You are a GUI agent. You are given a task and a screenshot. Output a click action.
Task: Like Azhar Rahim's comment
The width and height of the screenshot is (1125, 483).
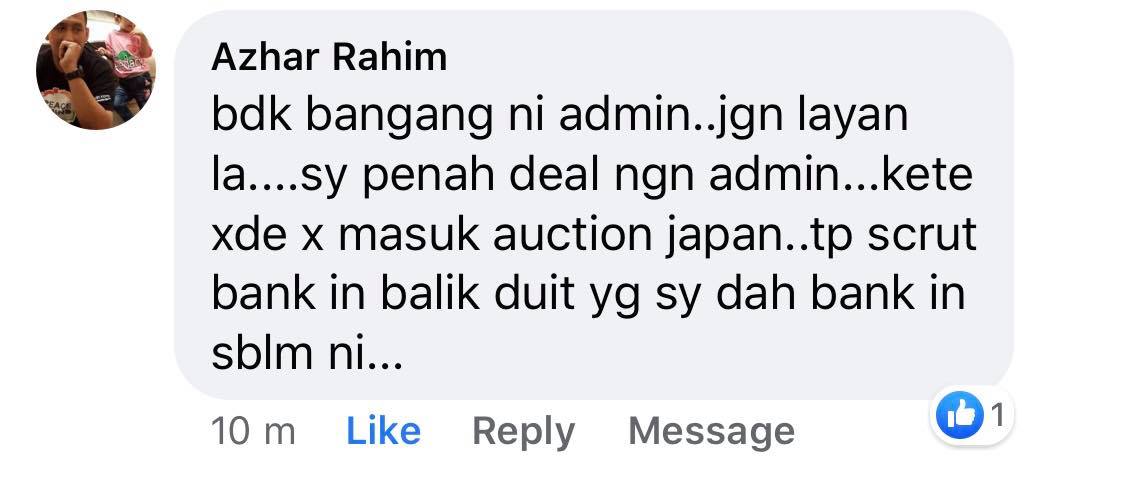tap(383, 431)
